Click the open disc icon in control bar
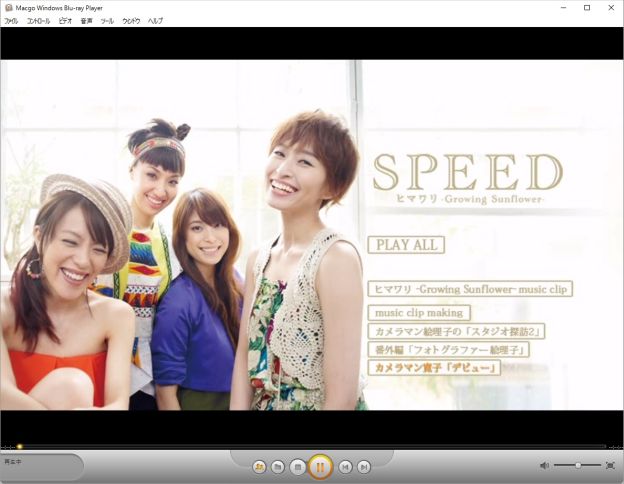The height and width of the screenshot is (484, 624). click(259, 466)
